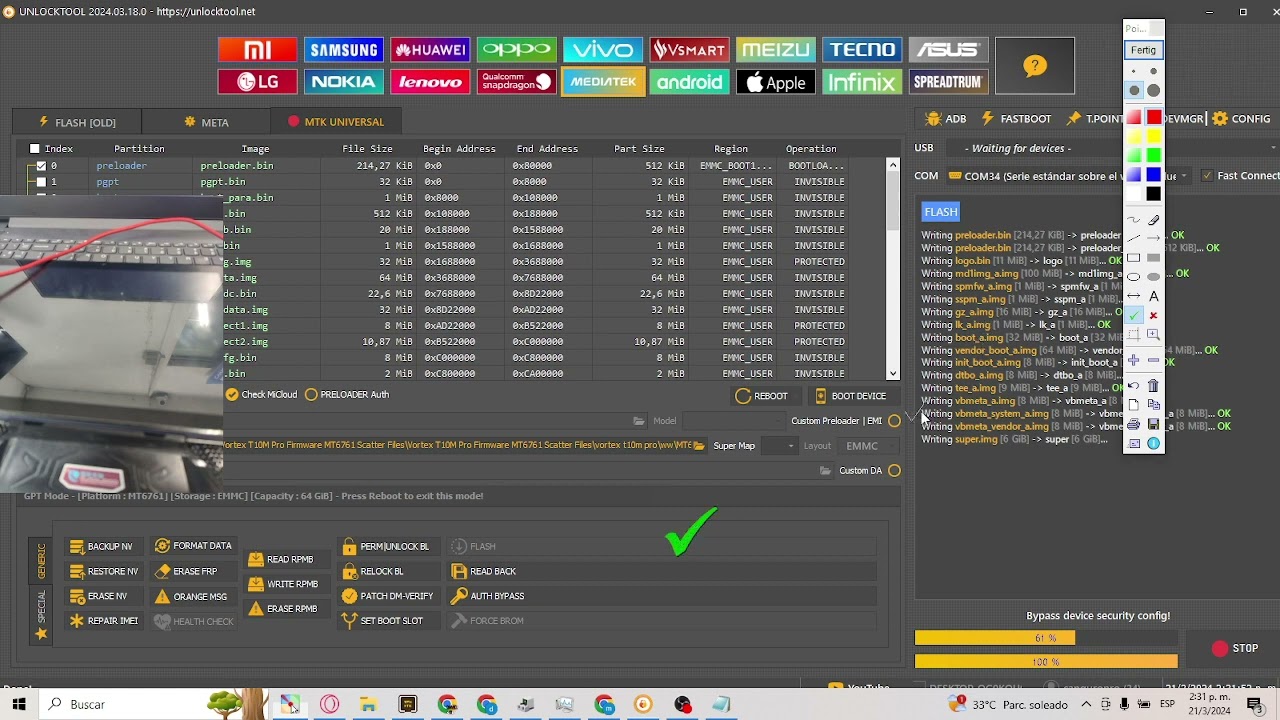Screen dimensions: 1280x720
Task: Select the MediaTek brand logo
Action: pos(602,82)
